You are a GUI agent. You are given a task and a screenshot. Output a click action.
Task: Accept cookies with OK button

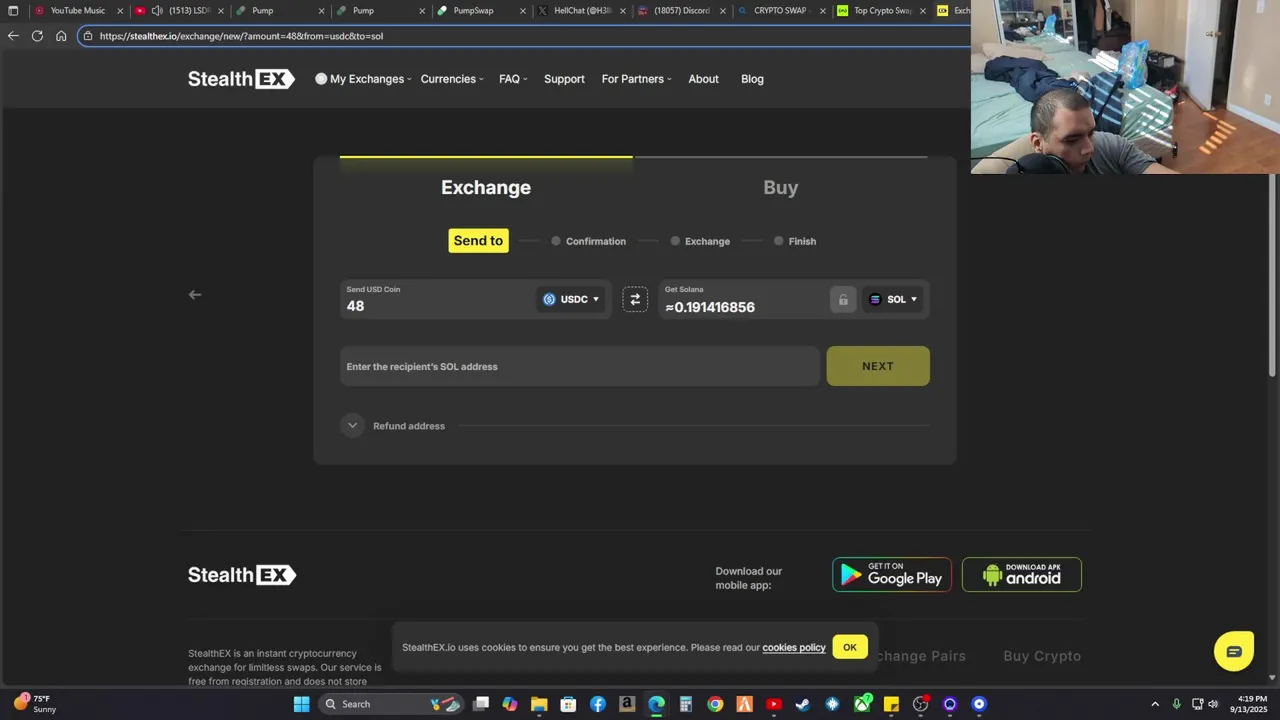pos(850,647)
